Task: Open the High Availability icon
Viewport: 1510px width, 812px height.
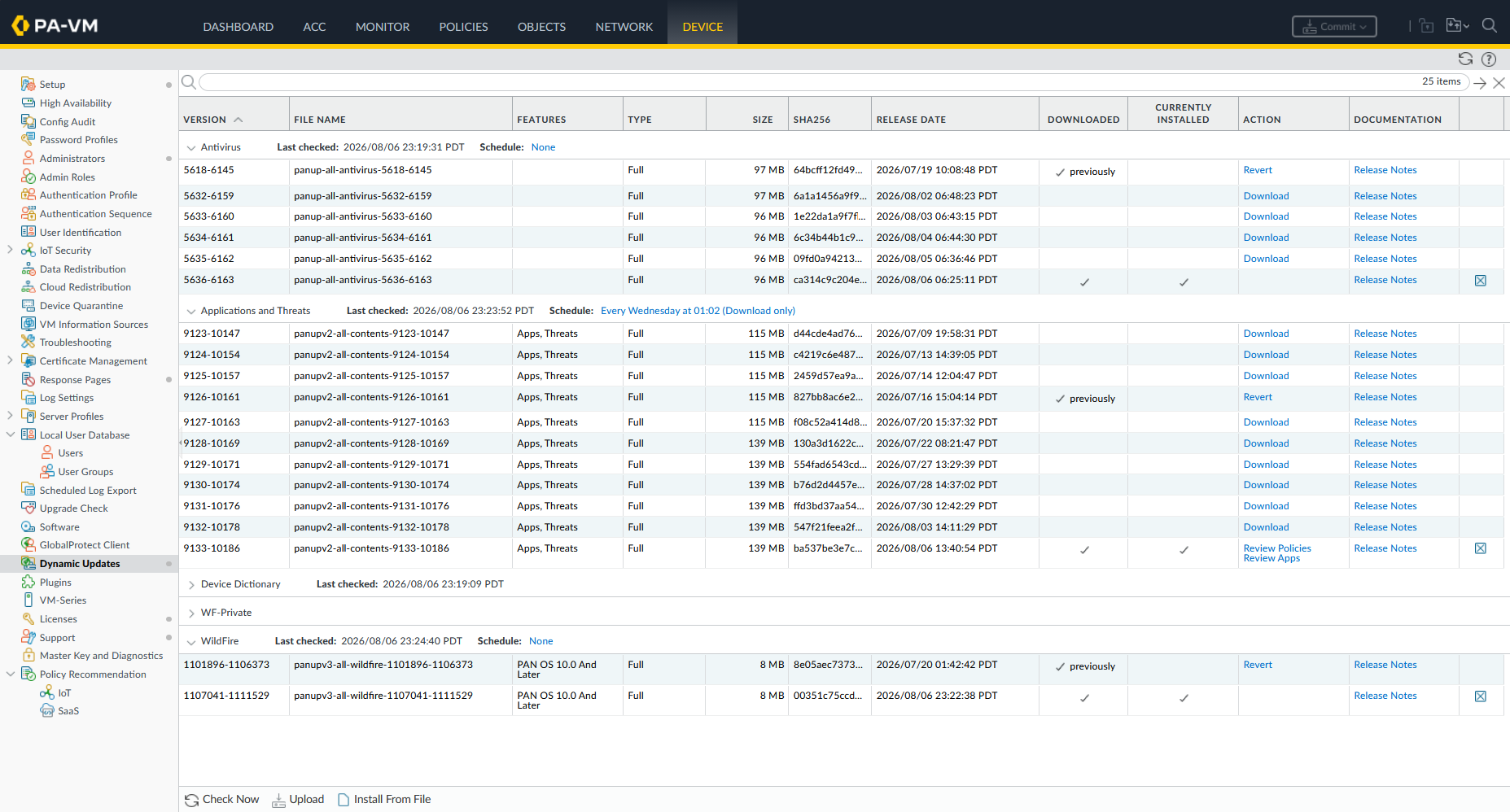Action: (x=28, y=103)
